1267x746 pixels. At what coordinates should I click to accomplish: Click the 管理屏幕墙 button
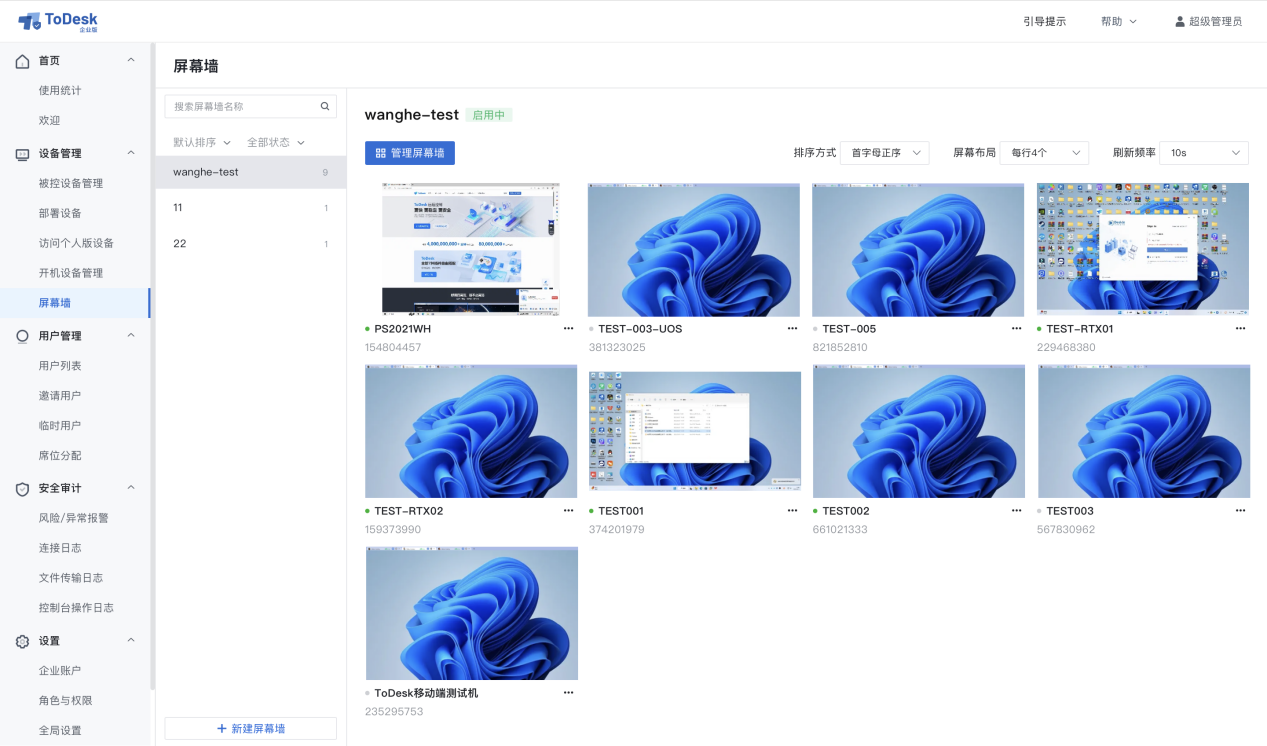tap(410, 153)
